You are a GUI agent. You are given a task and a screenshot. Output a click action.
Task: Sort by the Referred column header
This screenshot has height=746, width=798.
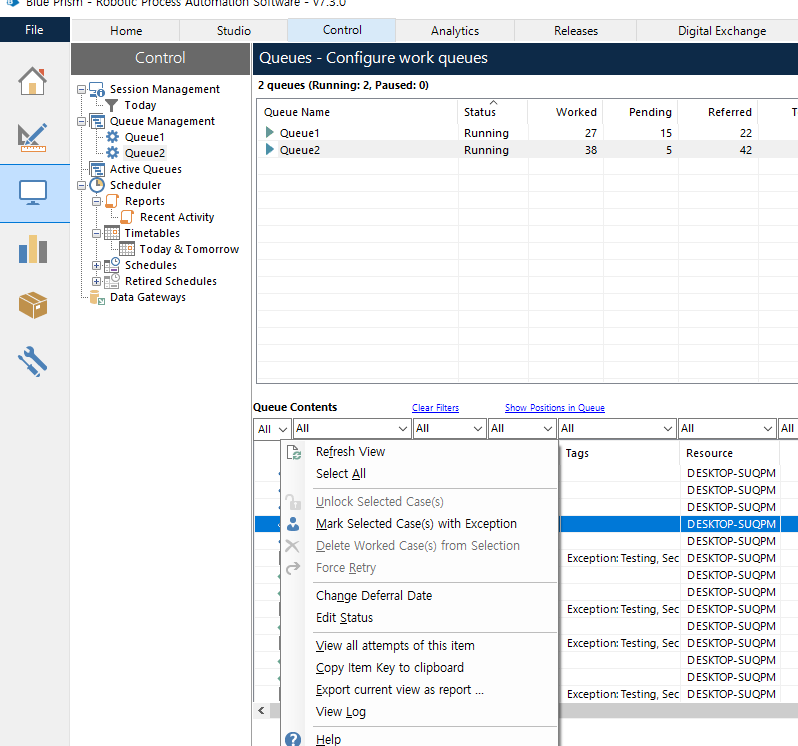[x=718, y=112]
